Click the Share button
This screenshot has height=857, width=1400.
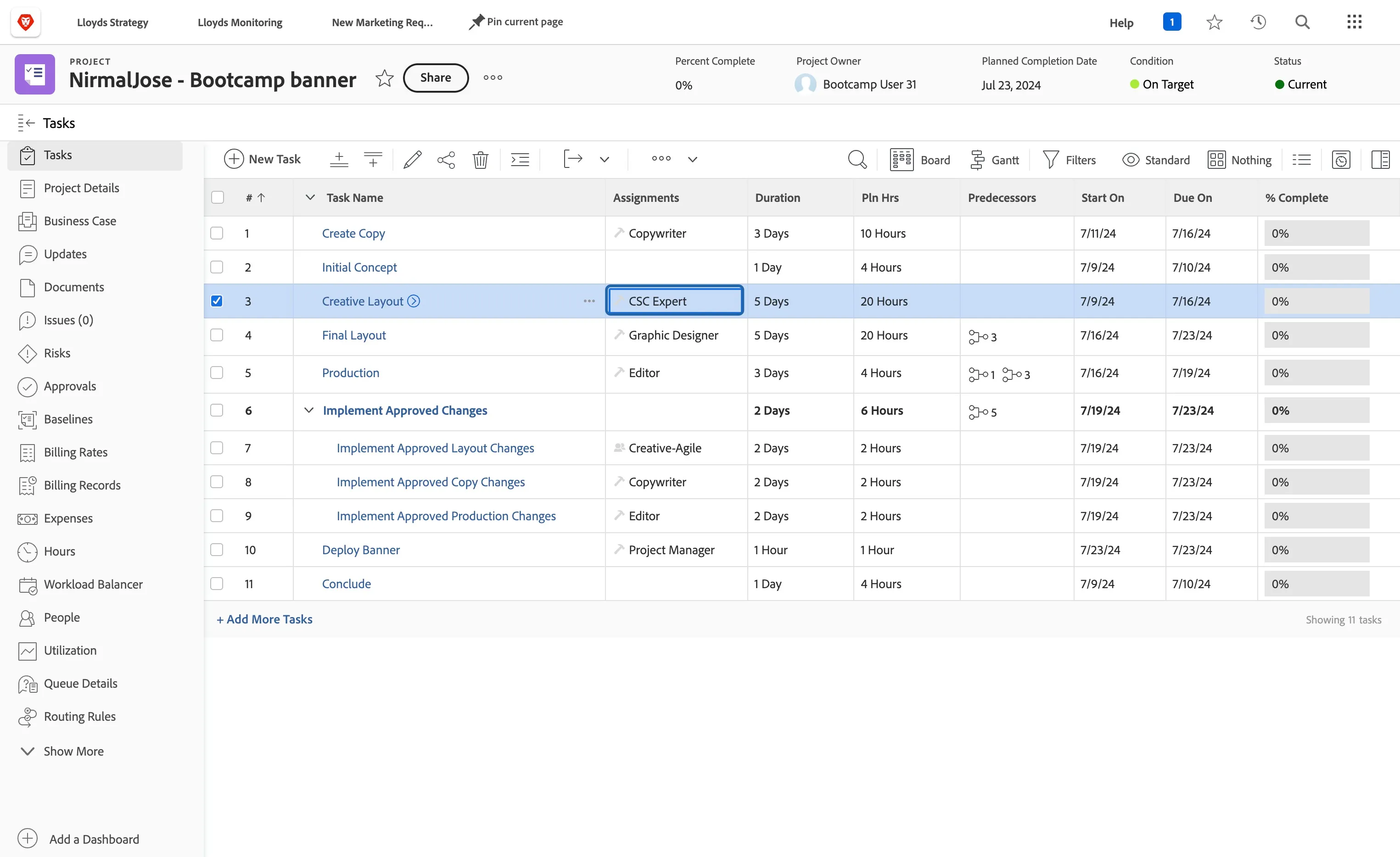[436, 78]
